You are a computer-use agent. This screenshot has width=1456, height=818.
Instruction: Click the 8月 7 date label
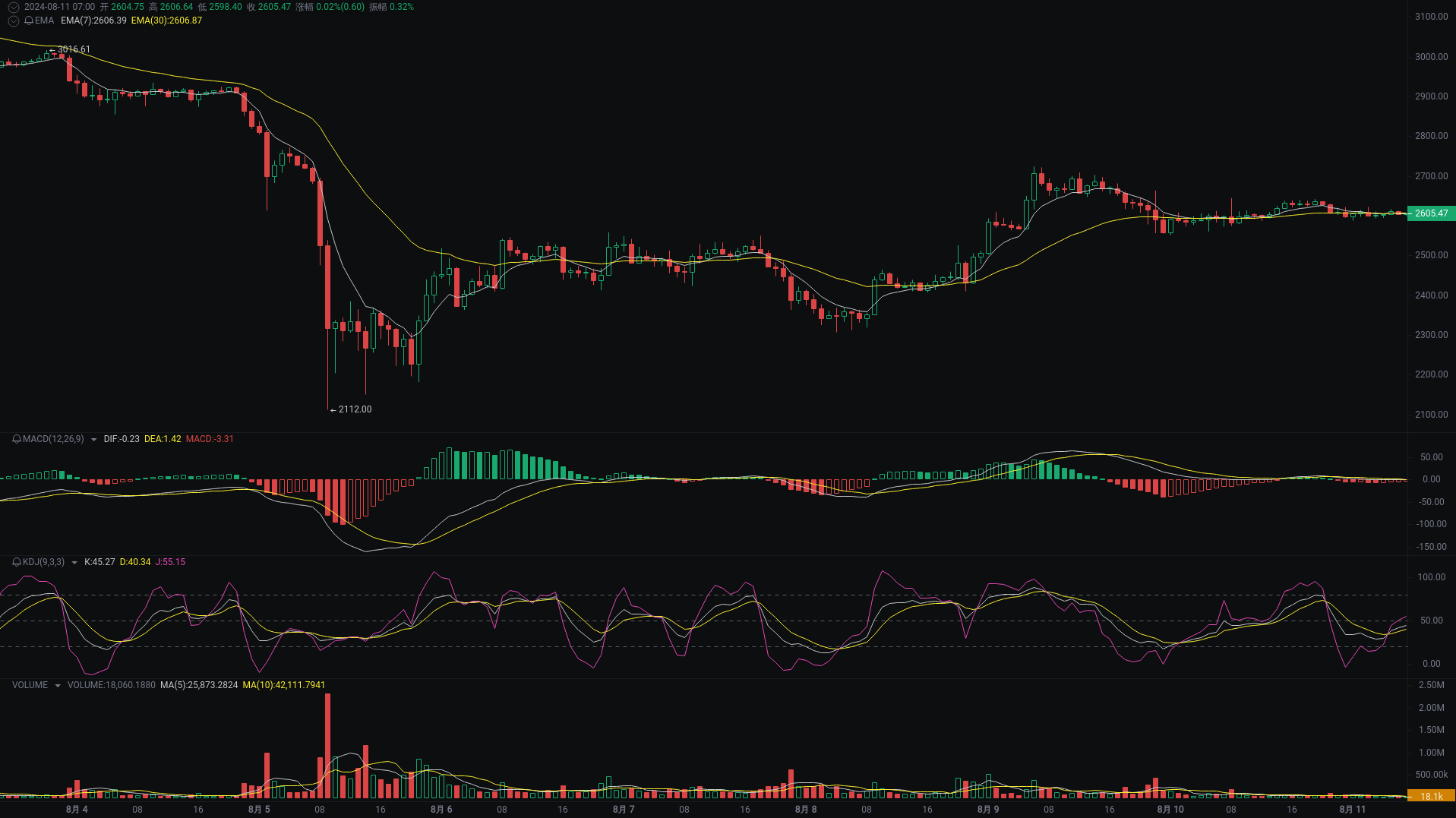coord(624,810)
